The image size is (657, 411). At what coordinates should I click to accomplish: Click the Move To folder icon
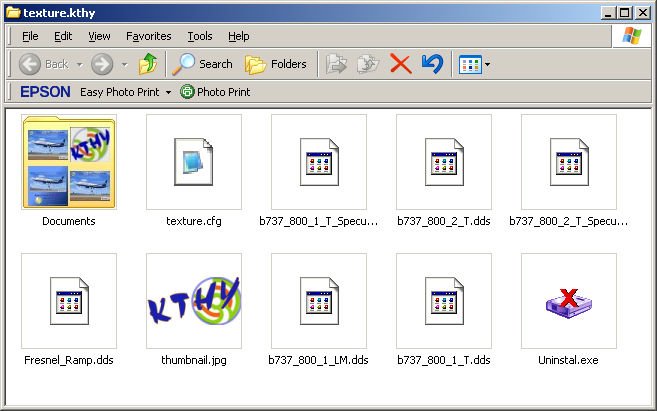click(336, 64)
